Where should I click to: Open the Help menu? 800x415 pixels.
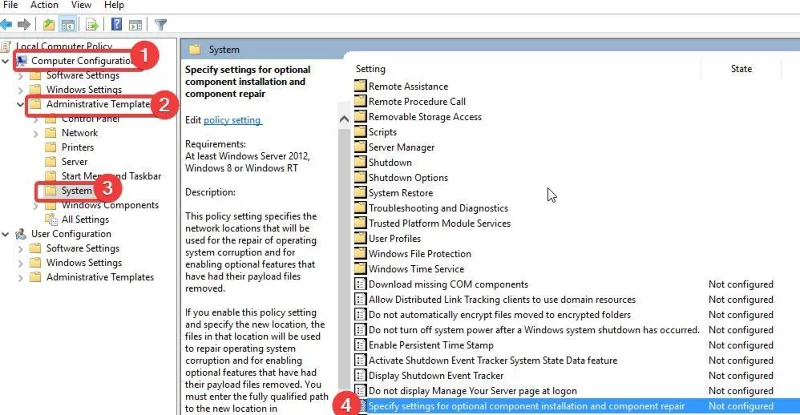(114, 5)
